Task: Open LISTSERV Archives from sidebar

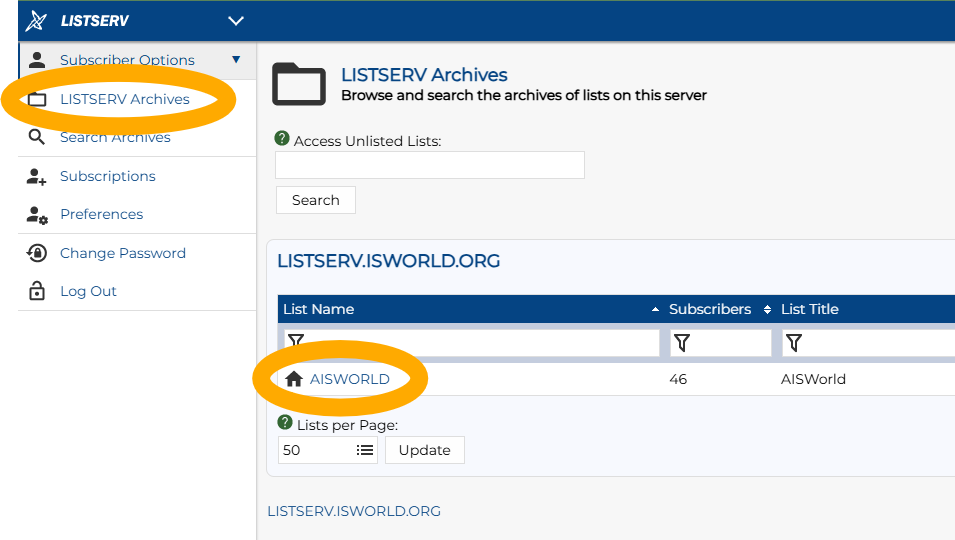Action: coord(124,99)
